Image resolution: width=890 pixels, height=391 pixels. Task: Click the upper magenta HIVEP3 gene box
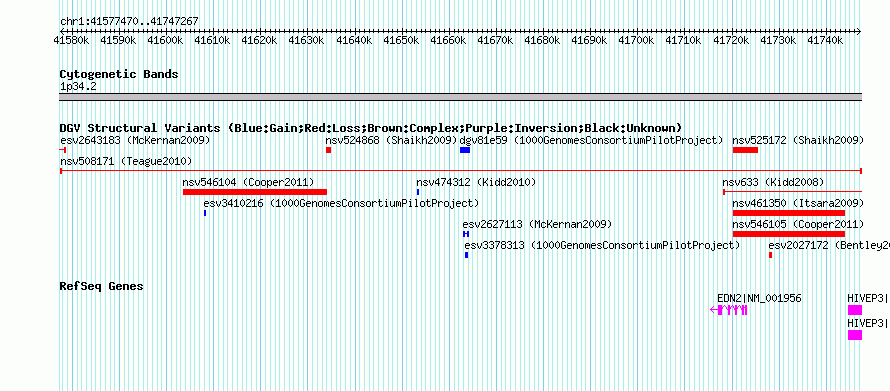855,310
